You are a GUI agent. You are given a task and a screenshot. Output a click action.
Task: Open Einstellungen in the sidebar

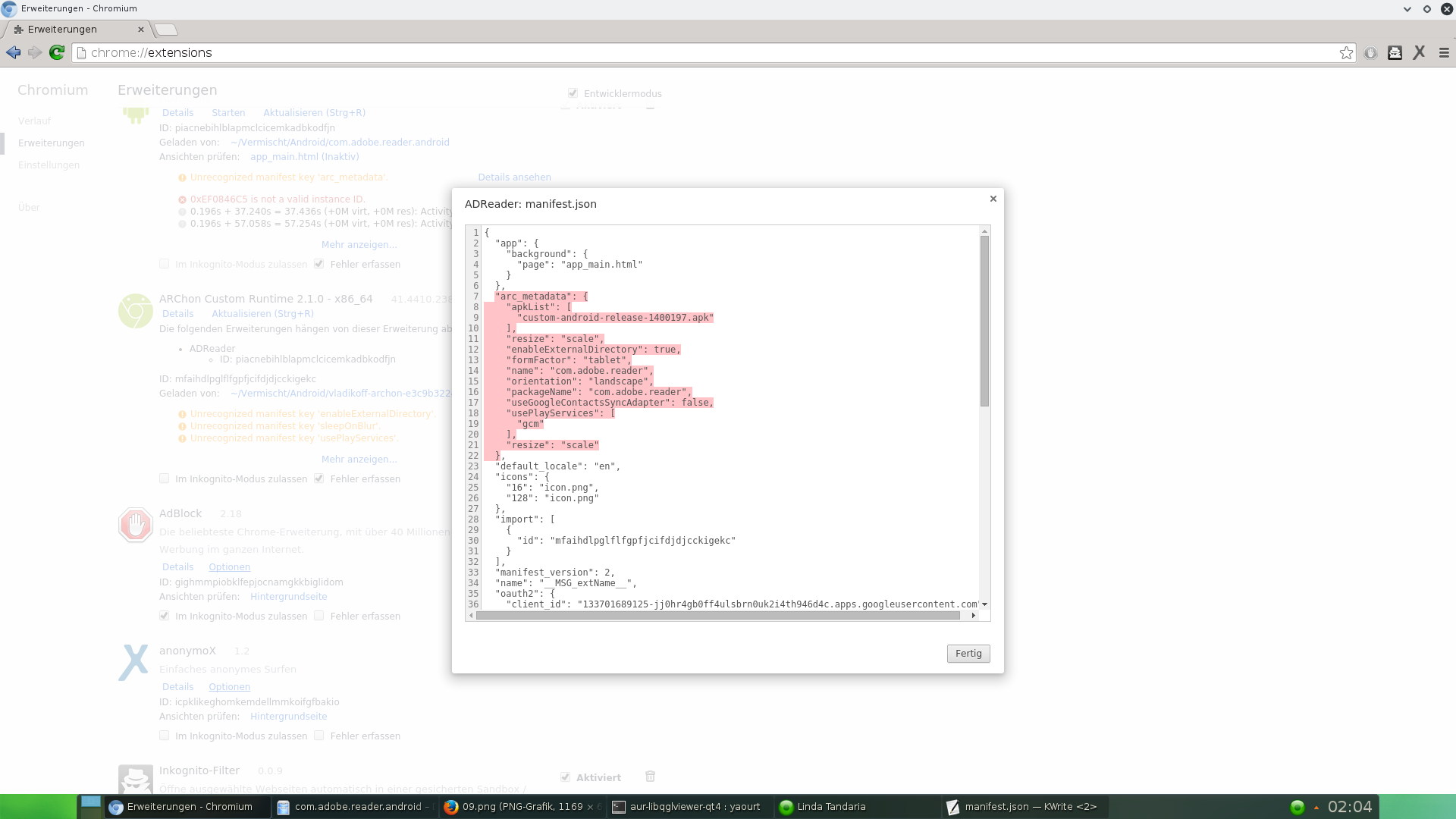coord(49,165)
